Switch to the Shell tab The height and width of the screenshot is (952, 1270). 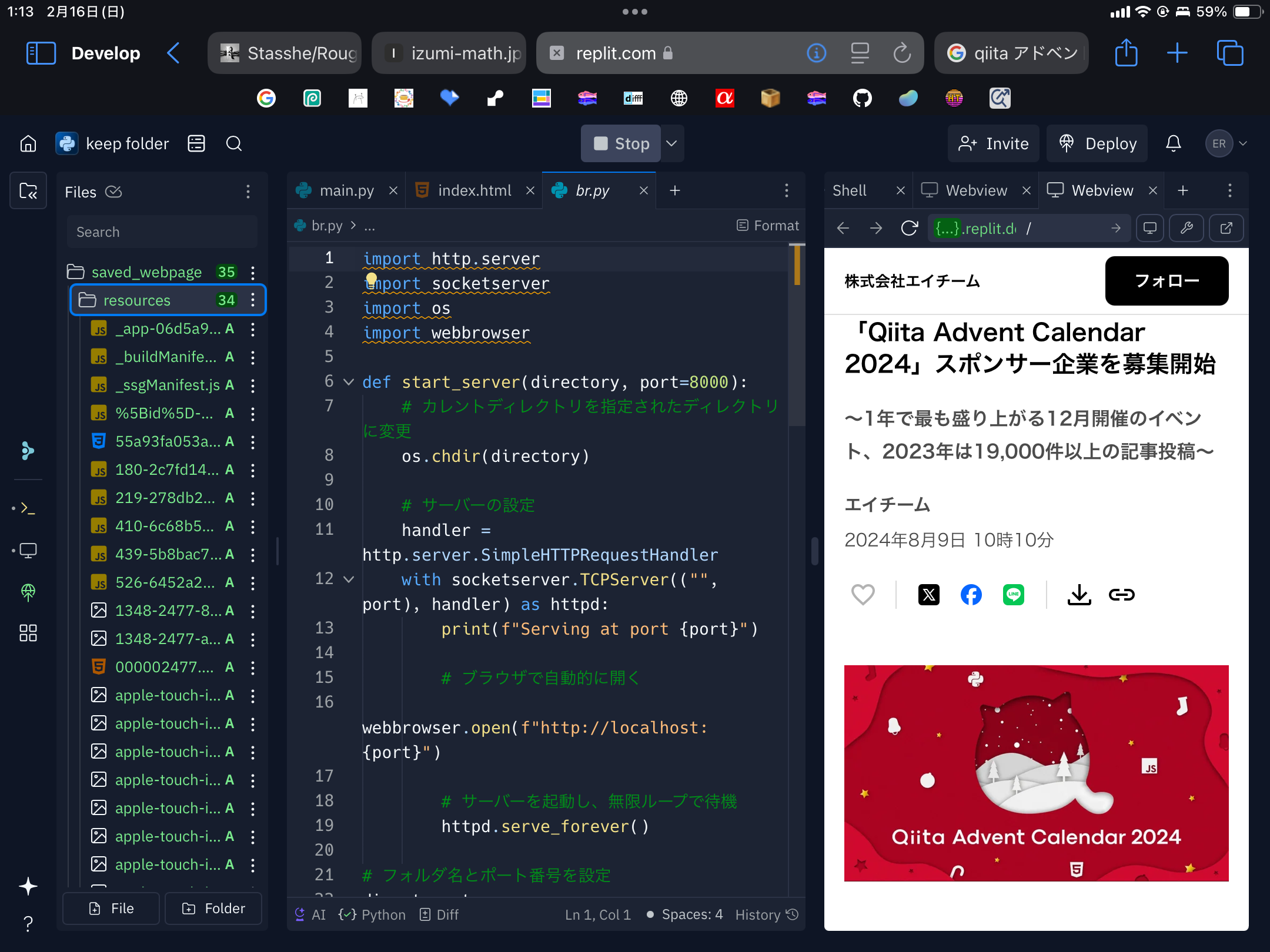click(850, 190)
